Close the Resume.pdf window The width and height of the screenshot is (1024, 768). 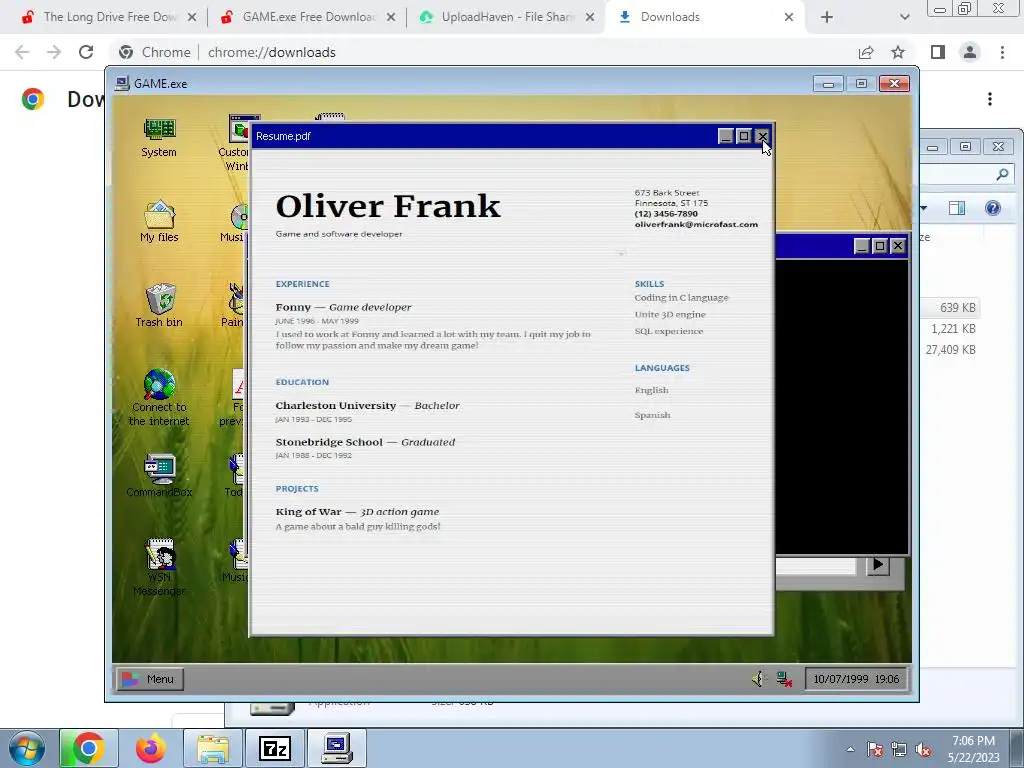point(762,136)
